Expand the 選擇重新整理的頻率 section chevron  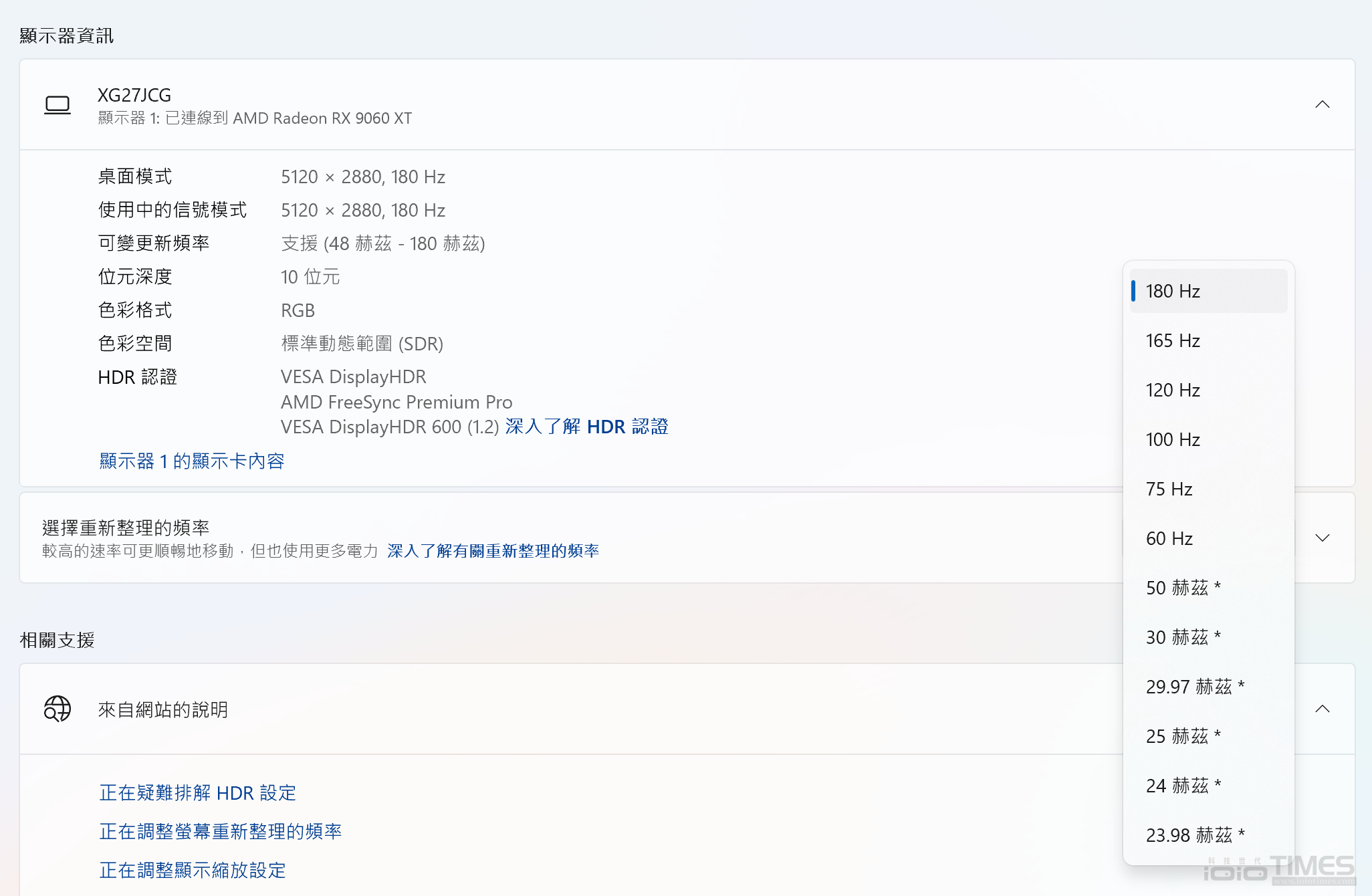coord(1323,538)
